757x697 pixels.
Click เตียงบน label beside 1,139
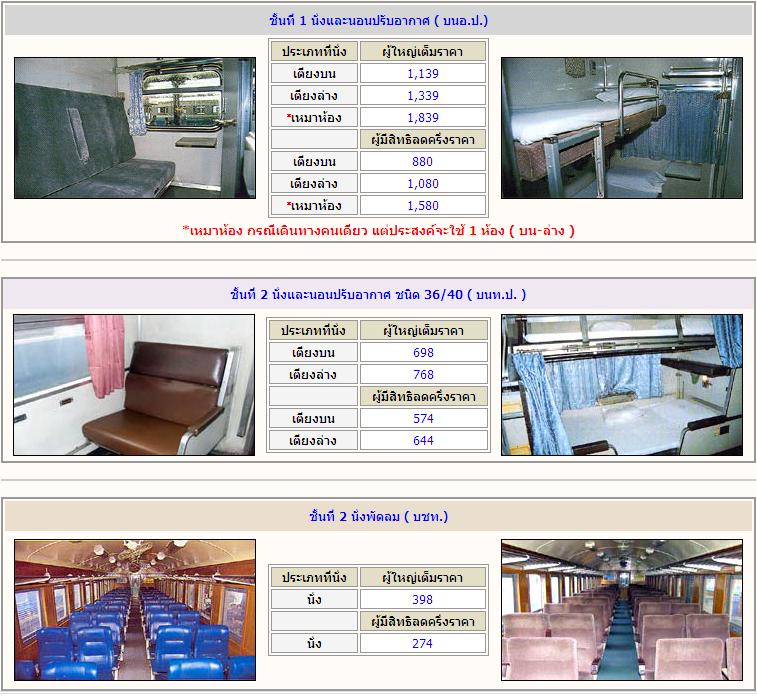coord(314,73)
